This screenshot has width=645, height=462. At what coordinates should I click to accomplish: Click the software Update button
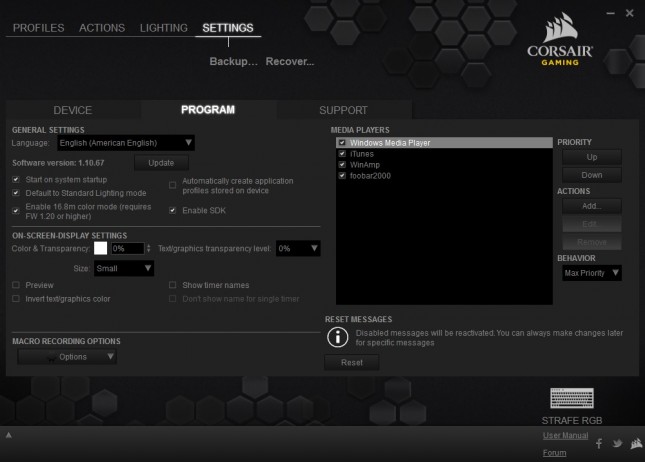161,163
